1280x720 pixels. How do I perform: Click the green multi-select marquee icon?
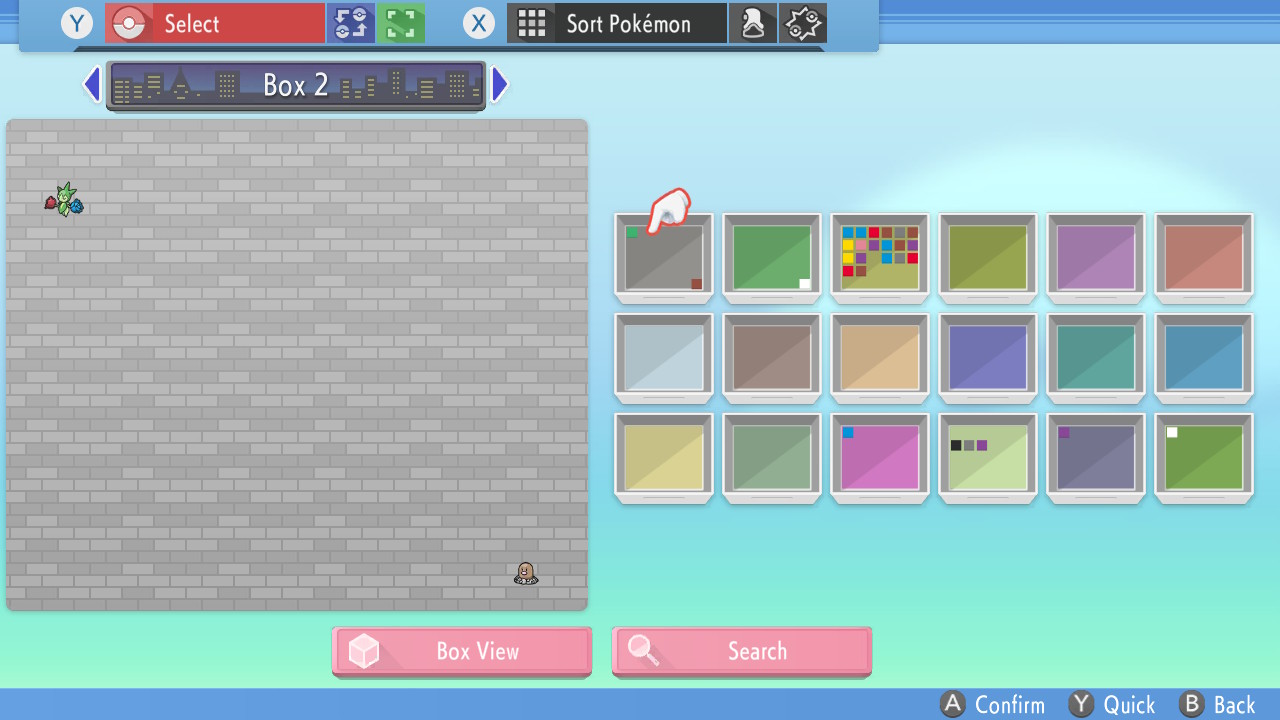click(401, 23)
